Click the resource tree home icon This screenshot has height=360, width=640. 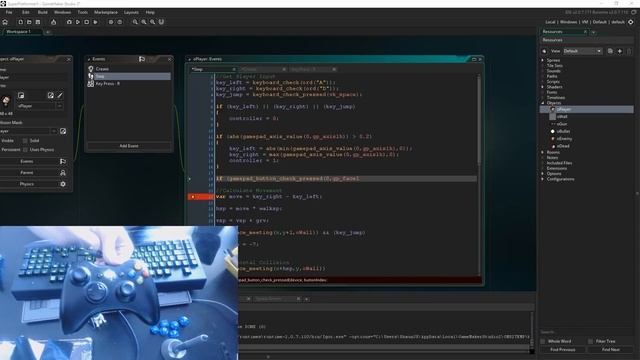pyautogui.click(x=544, y=51)
